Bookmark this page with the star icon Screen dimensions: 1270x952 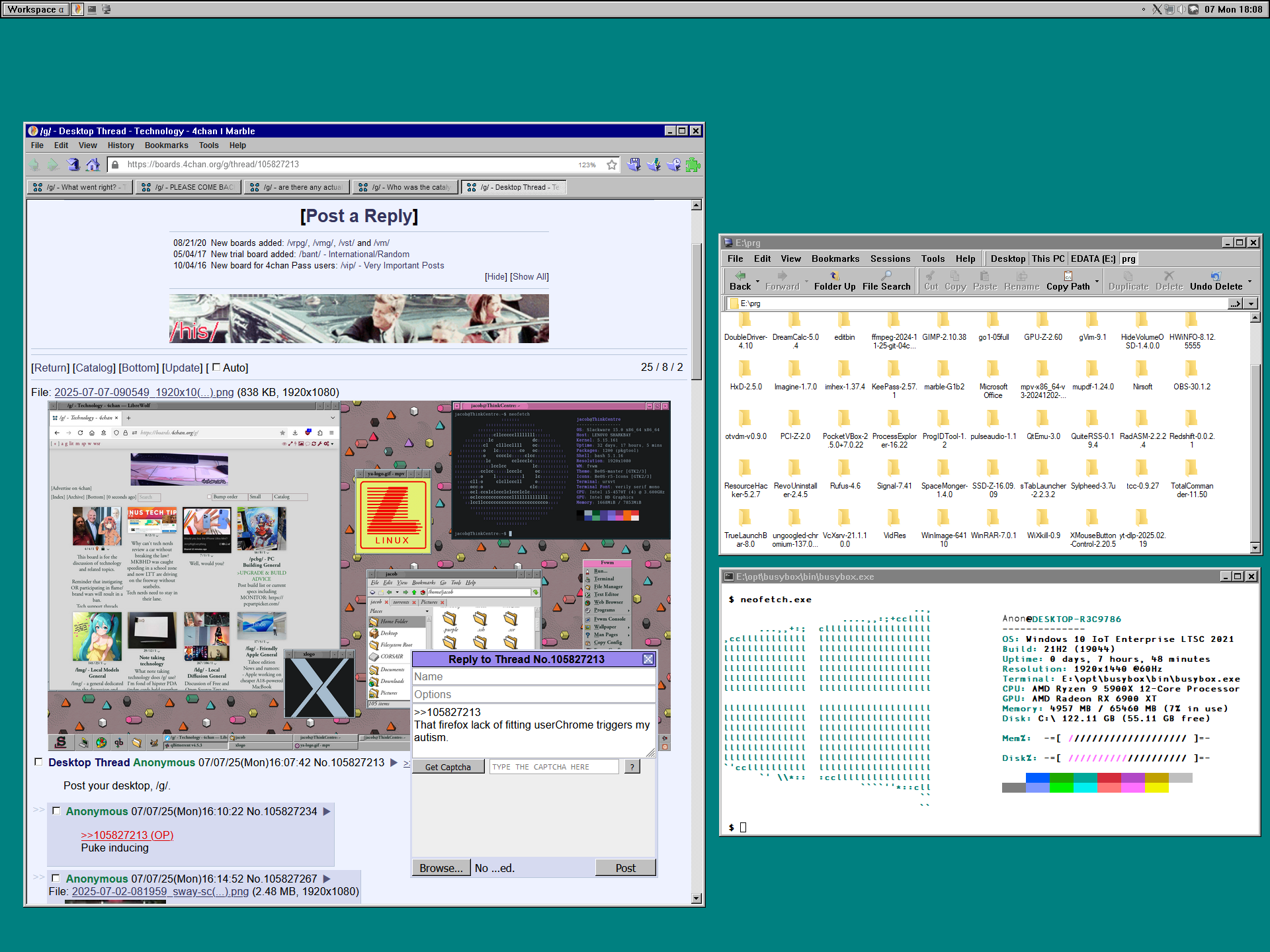pos(612,165)
